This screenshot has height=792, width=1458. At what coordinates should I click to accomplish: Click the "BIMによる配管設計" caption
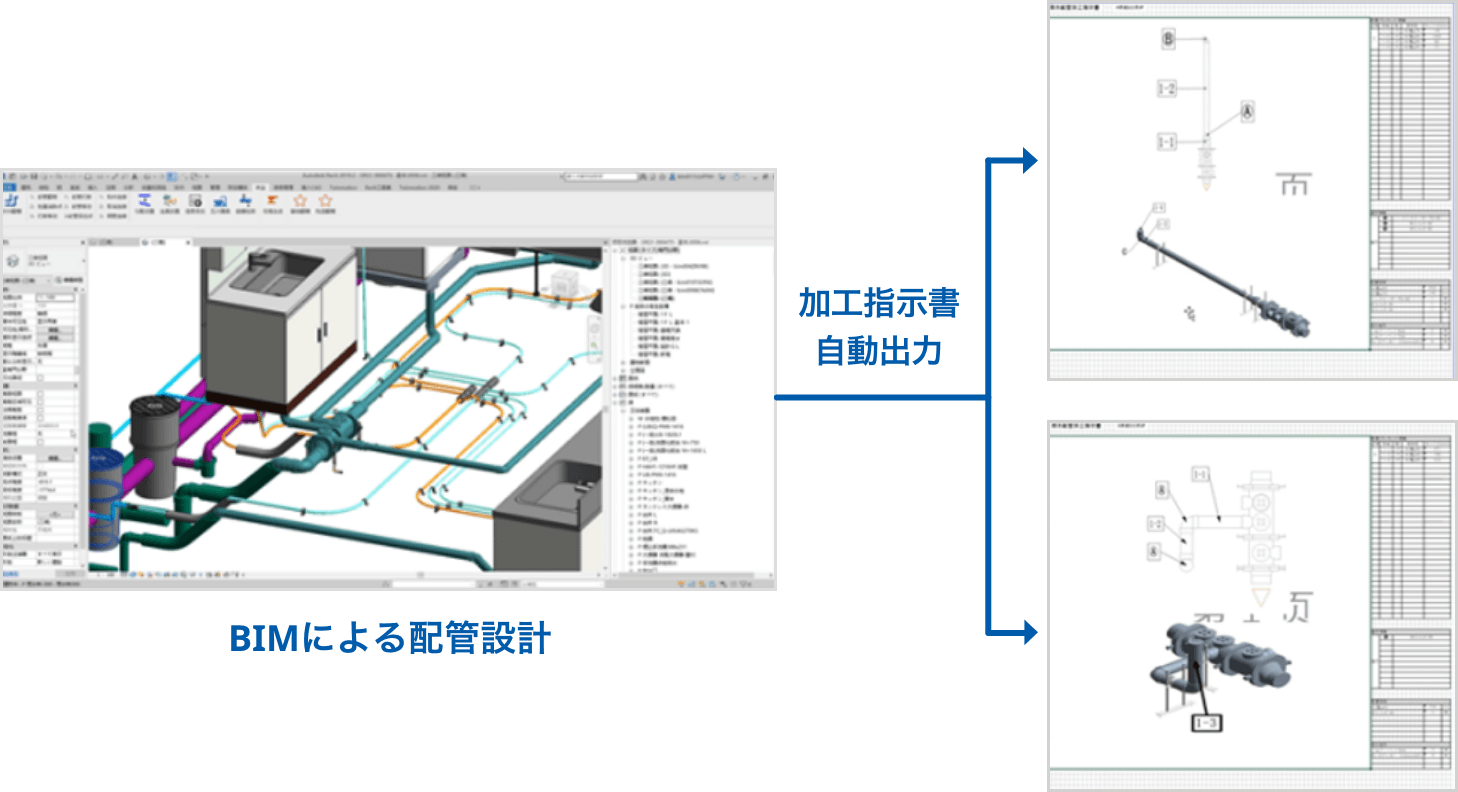(x=390, y=638)
